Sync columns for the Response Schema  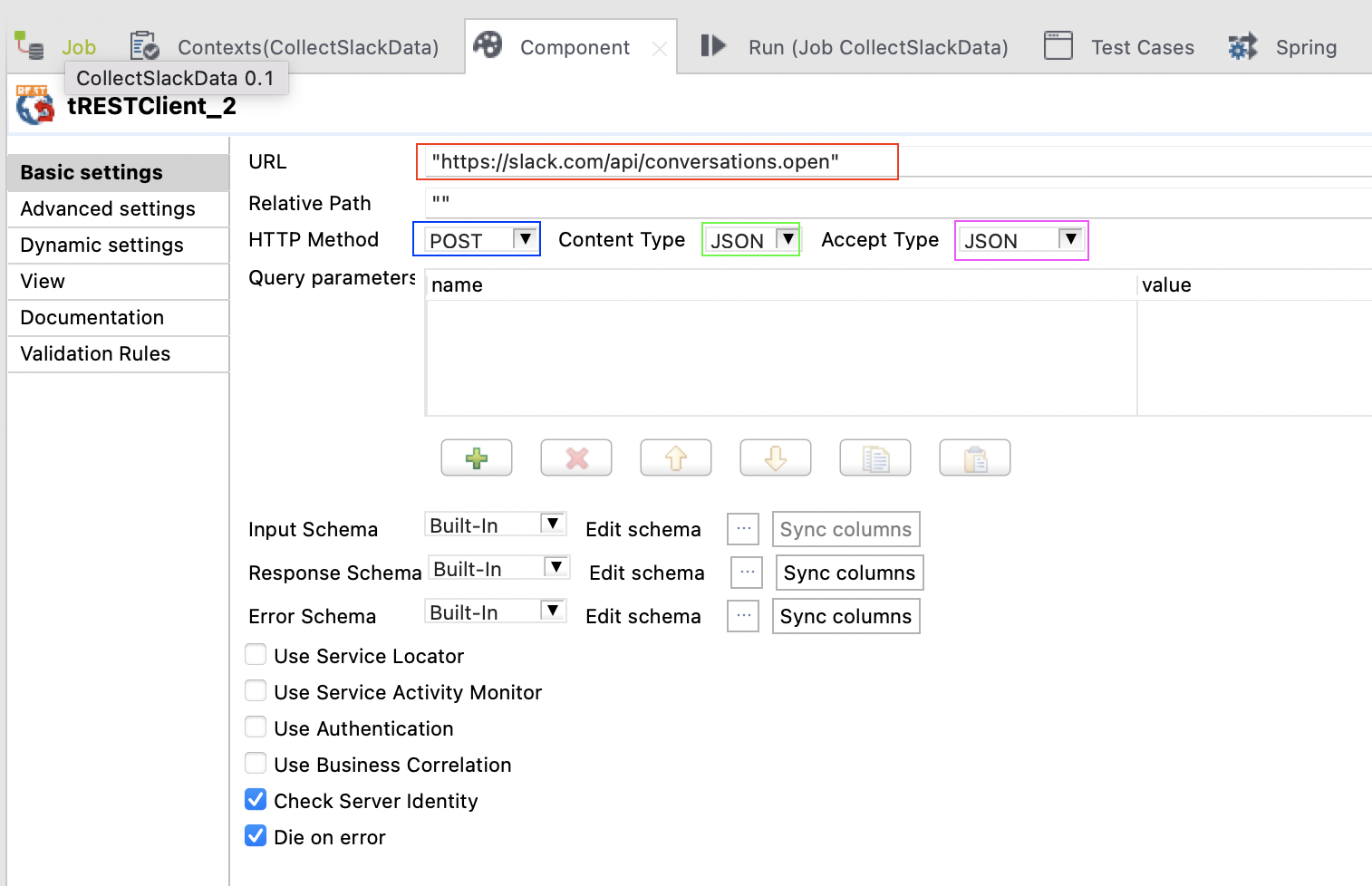tap(848, 573)
